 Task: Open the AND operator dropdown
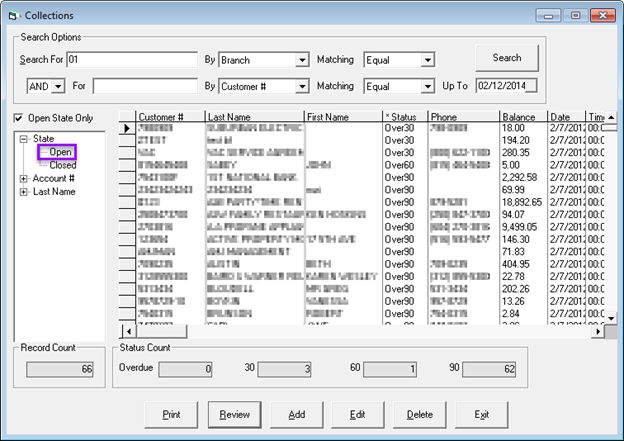point(58,86)
